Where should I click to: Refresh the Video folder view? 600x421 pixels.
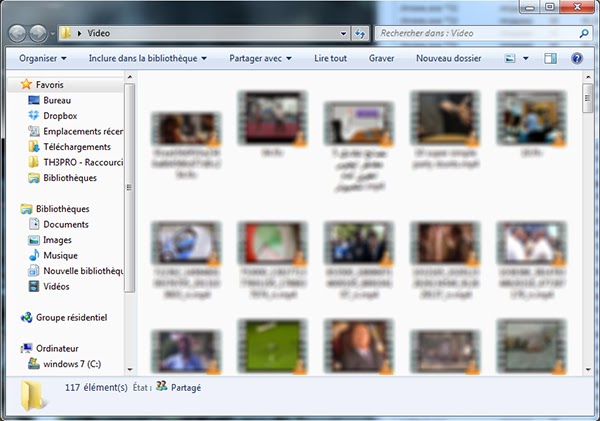click(x=360, y=34)
